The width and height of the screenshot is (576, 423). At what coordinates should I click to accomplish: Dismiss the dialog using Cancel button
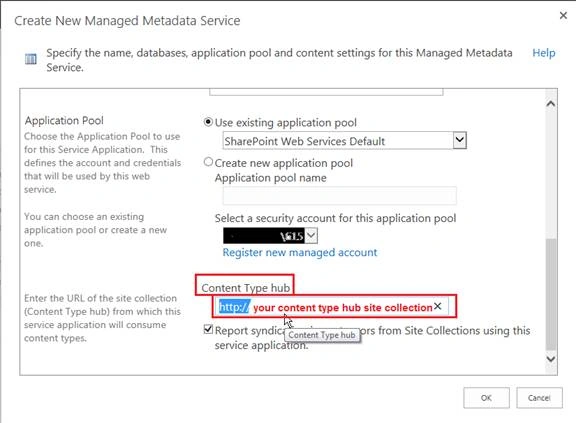coord(539,398)
